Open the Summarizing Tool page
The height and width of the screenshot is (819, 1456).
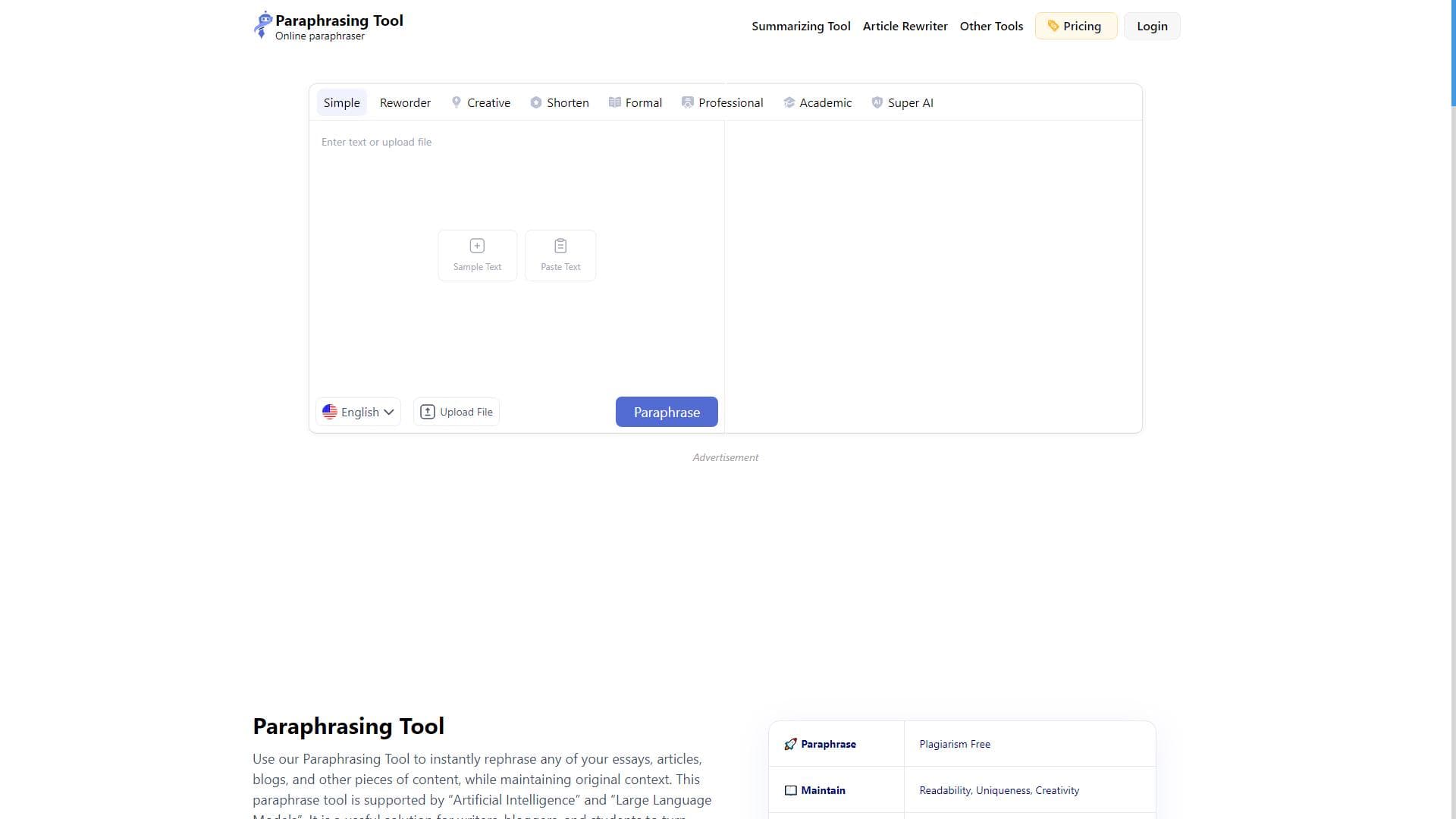click(x=800, y=26)
